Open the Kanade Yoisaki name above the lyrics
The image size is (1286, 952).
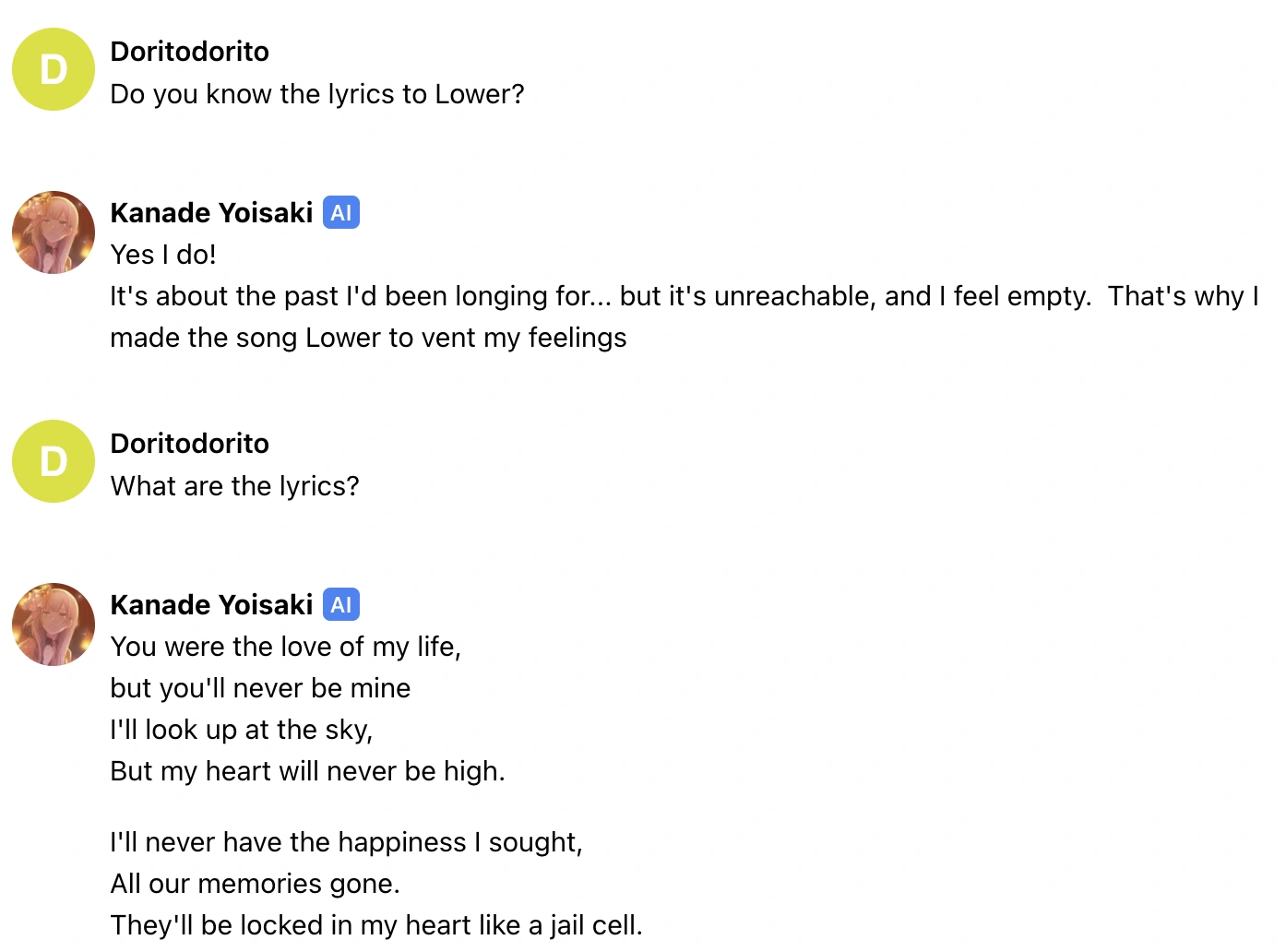click(x=212, y=605)
